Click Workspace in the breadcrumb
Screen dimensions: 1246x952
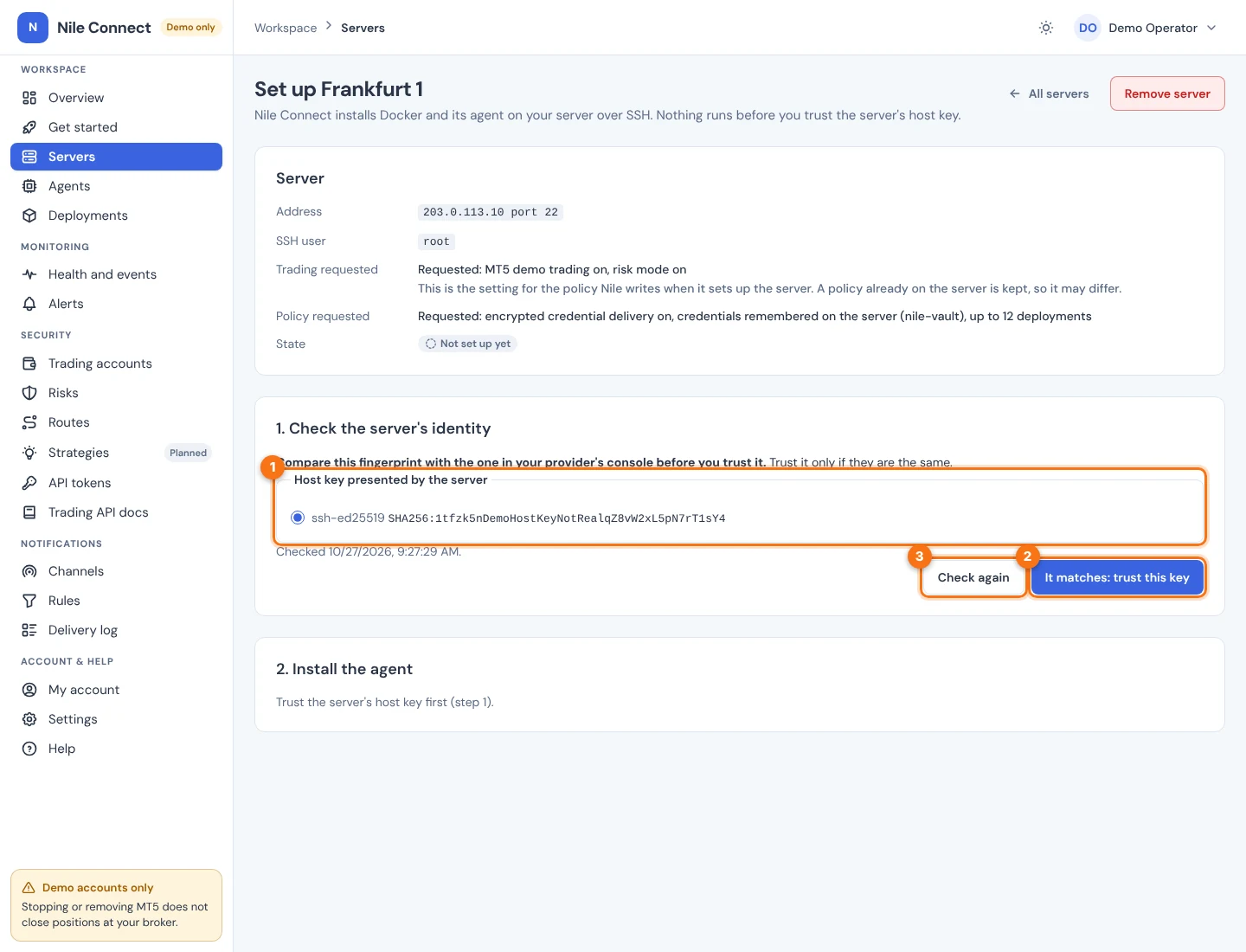[x=286, y=28]
